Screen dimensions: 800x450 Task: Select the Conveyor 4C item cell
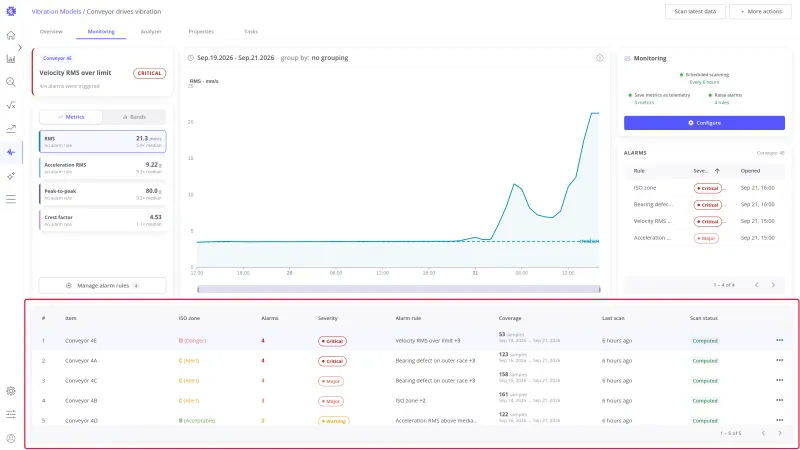(81, 380)
